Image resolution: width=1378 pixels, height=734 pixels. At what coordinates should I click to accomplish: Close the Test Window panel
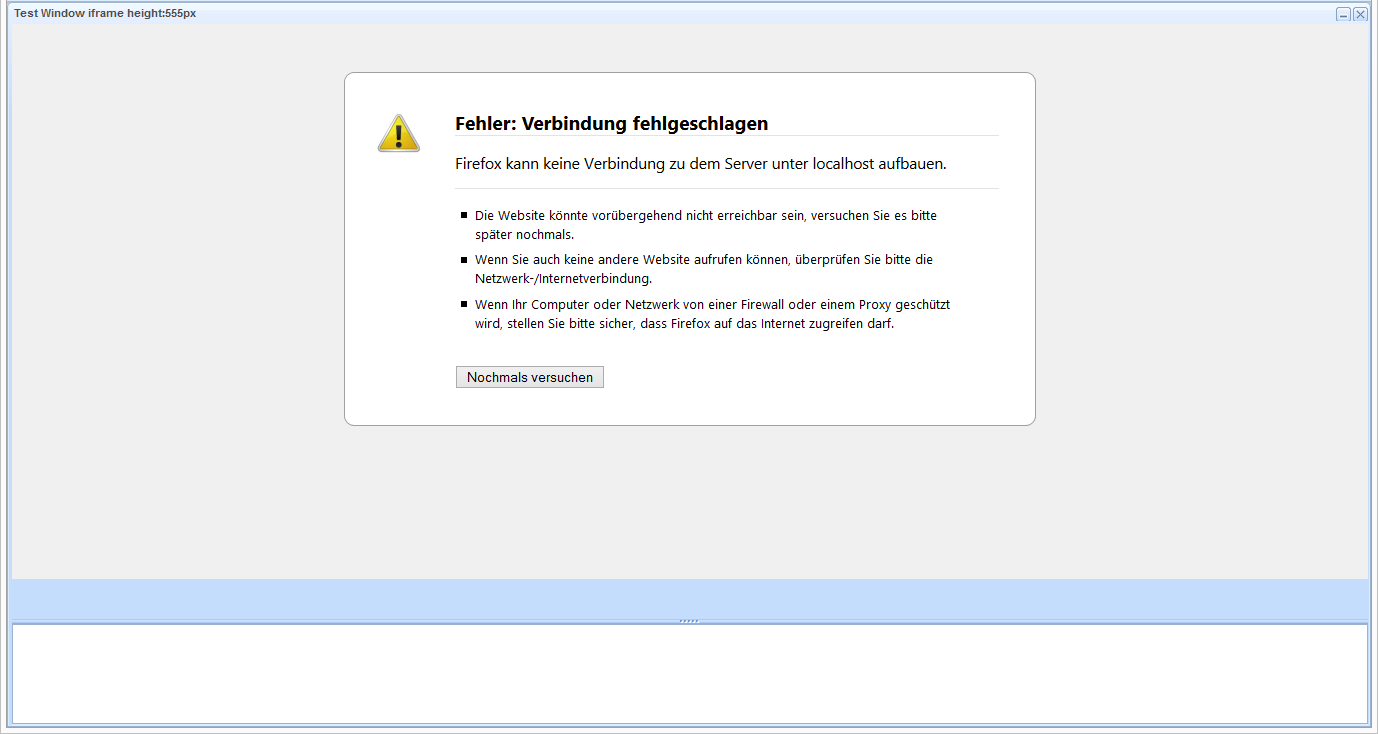1360,14
